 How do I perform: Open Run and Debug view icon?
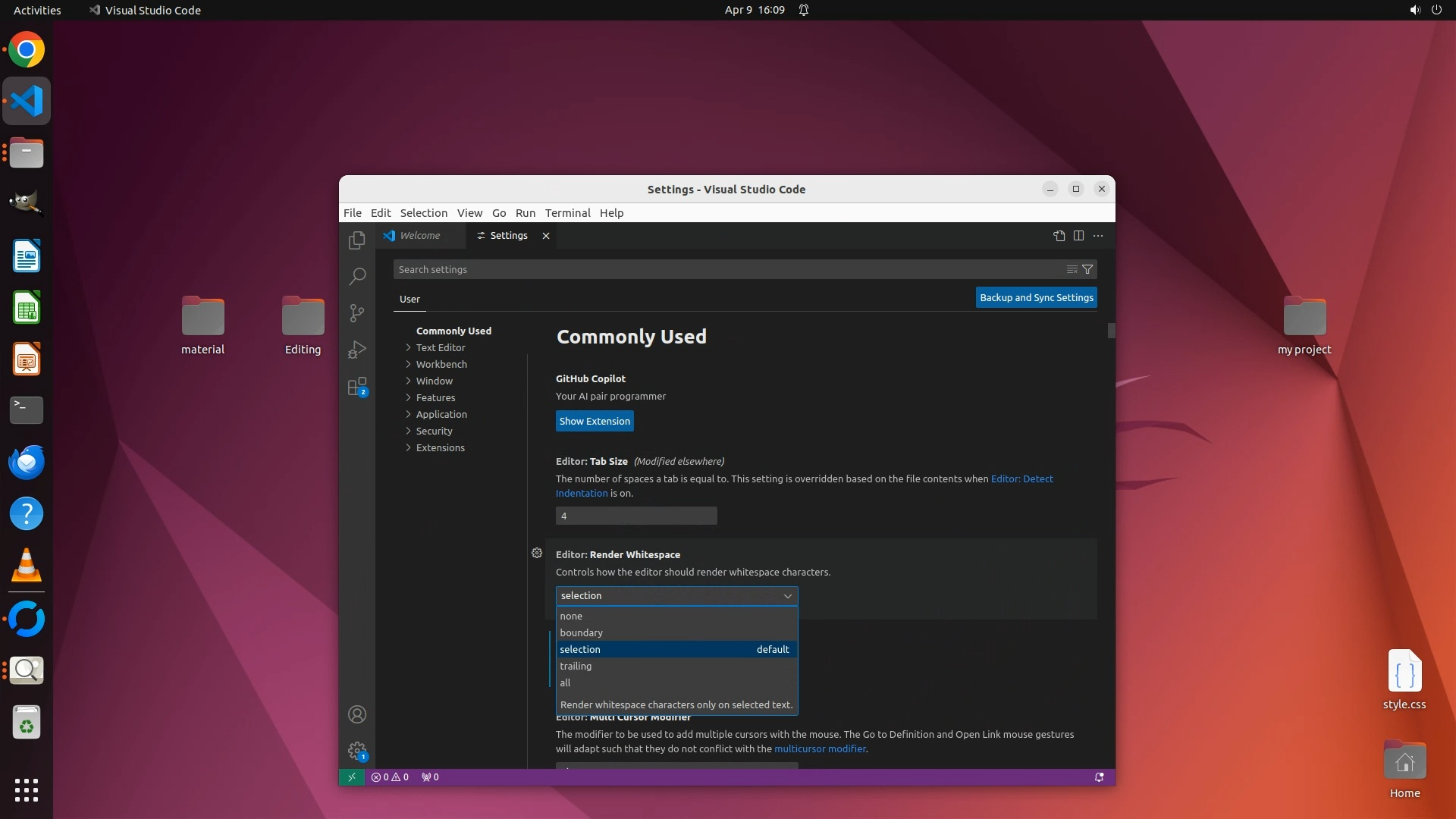click(356, 350)
